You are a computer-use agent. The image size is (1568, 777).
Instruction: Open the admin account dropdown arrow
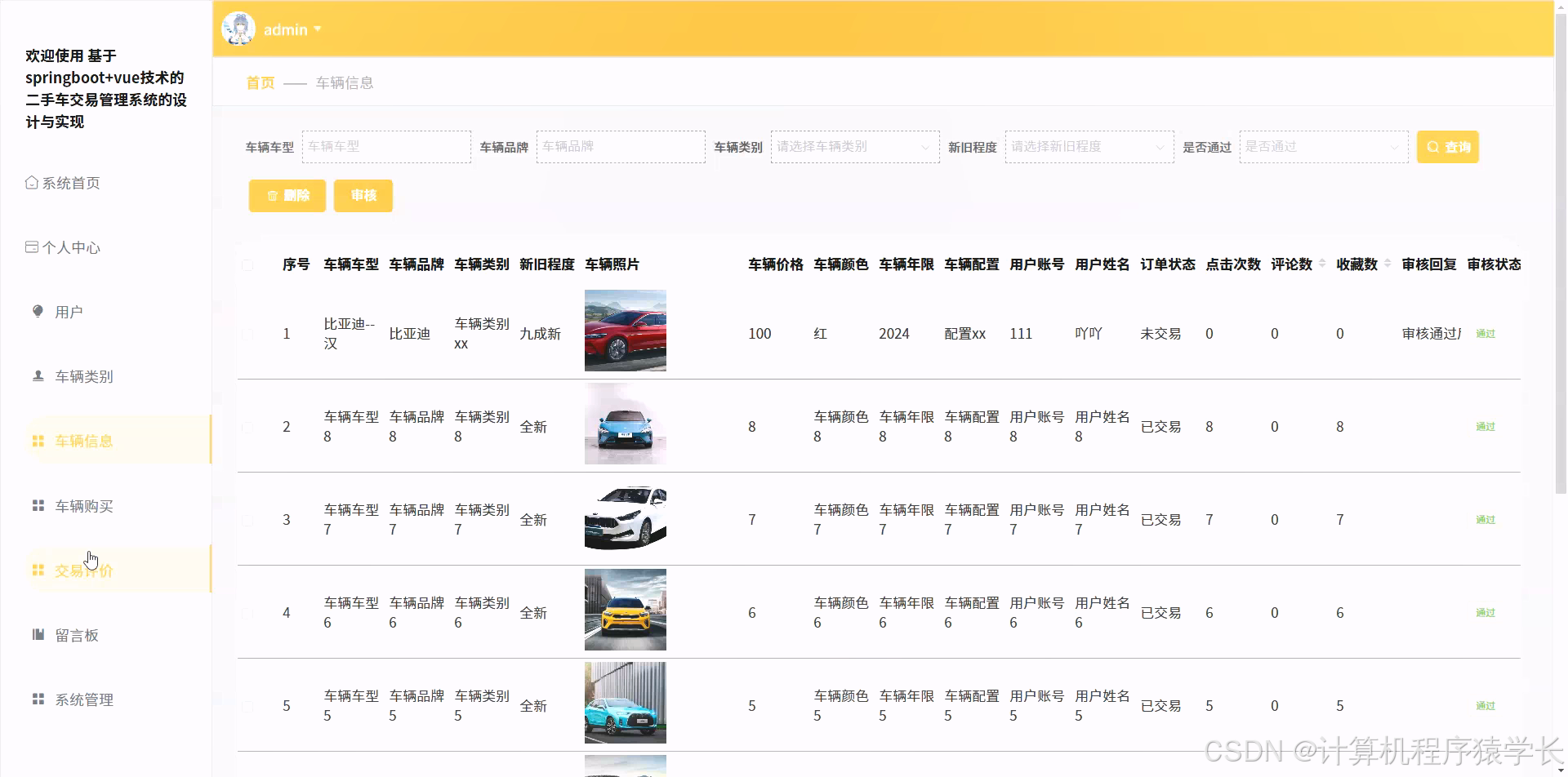click(318, 29)
